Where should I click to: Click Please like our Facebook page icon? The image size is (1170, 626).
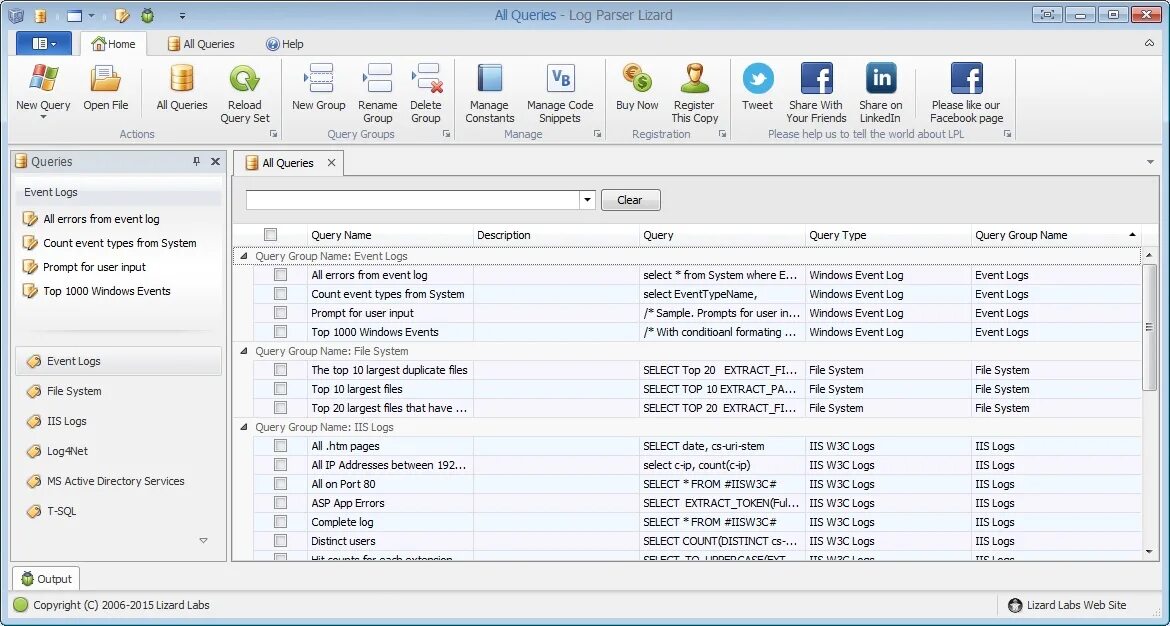point(966,79)
